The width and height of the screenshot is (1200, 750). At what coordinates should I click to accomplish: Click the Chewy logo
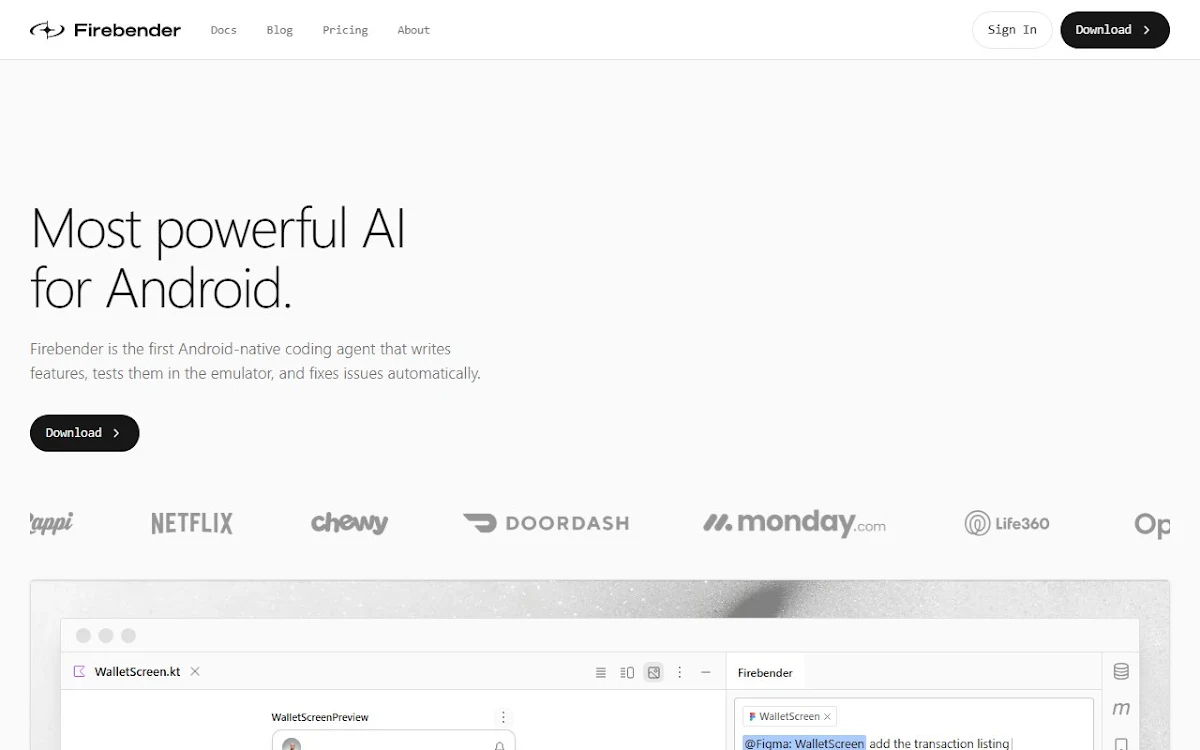coord(349,522)
